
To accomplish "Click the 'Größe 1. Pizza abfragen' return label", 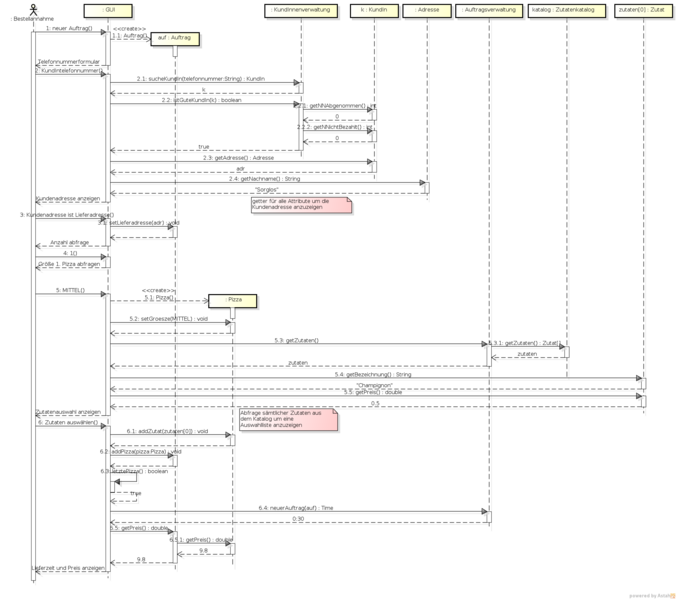I will pyautogui.click(x=69, y=264).
